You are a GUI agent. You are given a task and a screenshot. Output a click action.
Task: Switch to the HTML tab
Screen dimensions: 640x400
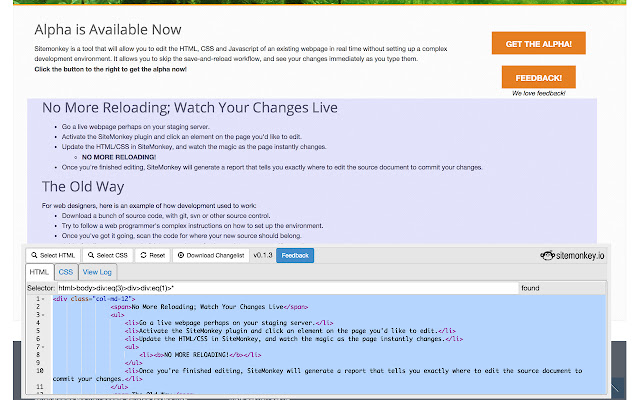click(x=39, y=272)
